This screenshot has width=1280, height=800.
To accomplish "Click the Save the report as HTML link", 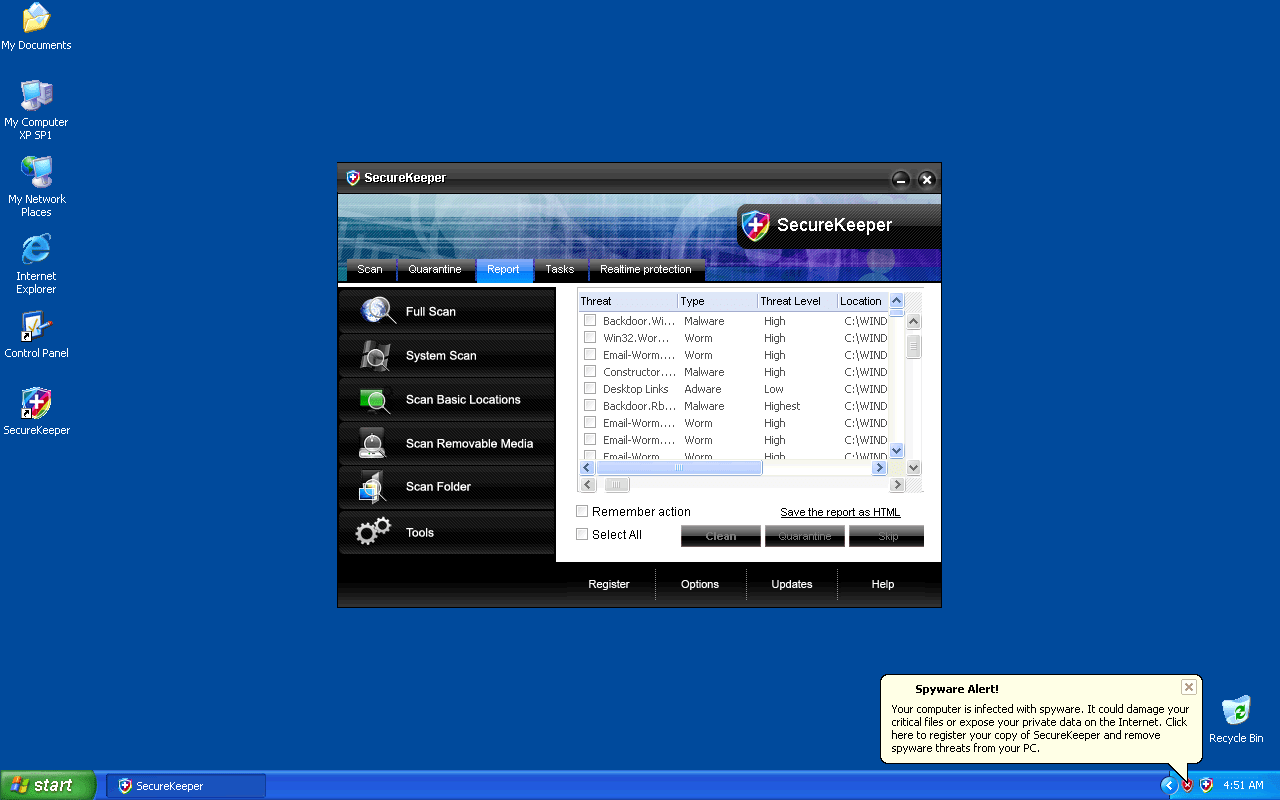I will (x=840, y=512).
